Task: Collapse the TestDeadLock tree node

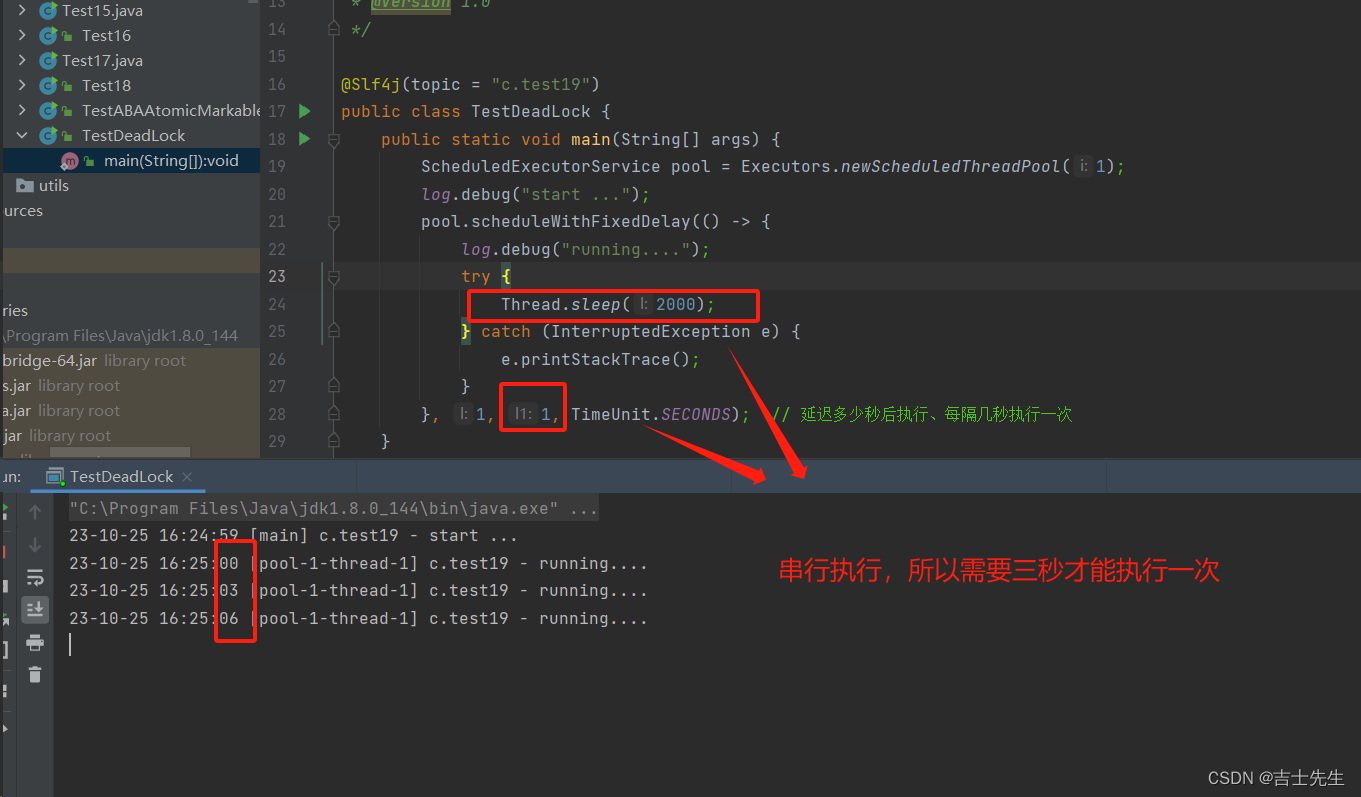Action: tap(22, 136)
